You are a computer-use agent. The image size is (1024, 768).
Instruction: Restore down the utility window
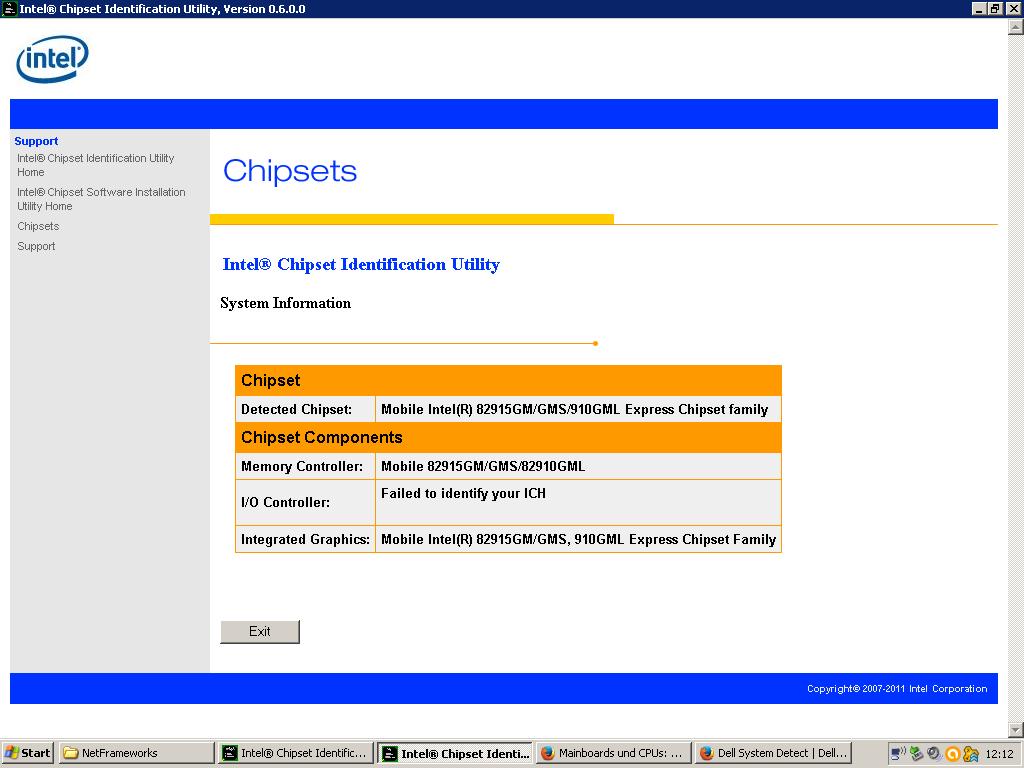[994, 8]
